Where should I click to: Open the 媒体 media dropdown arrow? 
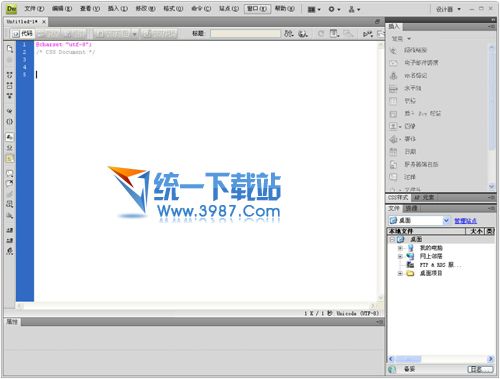[400, 139]
